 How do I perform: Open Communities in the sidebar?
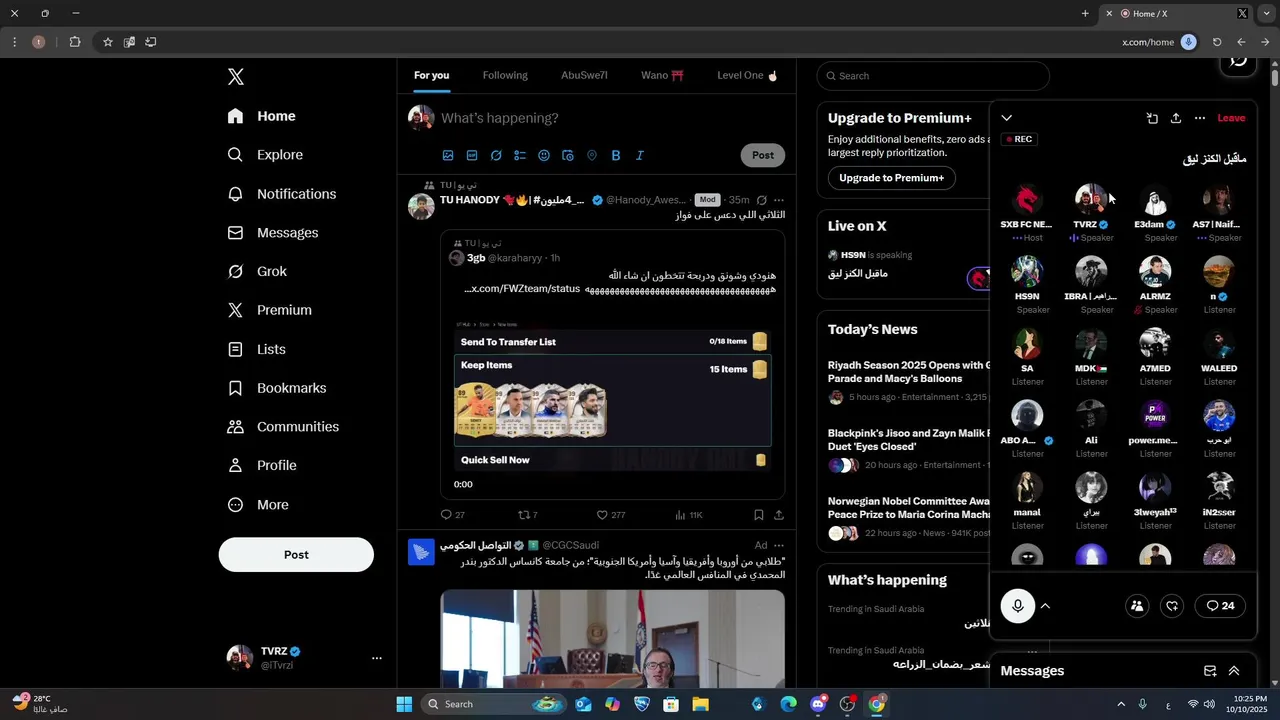[283, 427]
